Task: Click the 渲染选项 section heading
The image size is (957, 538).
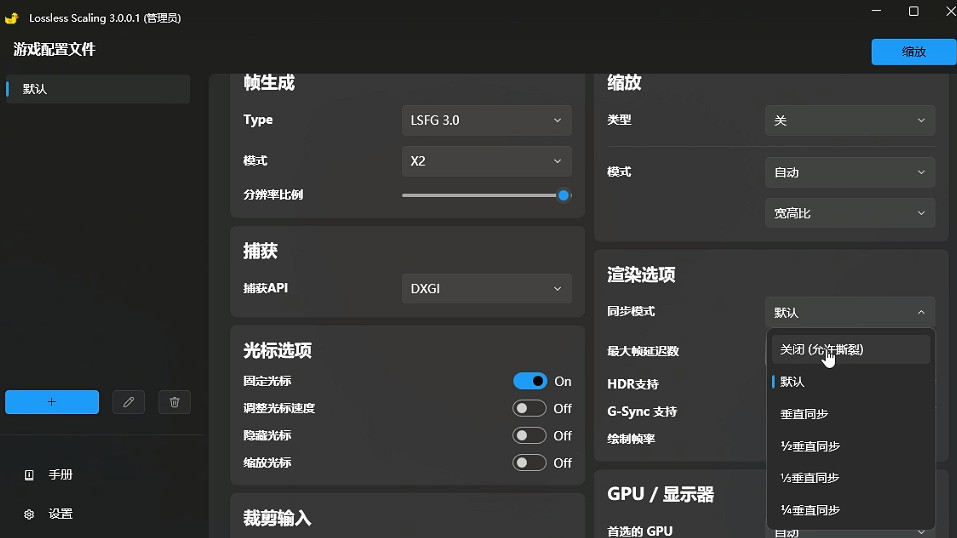Action: point(641,275)
